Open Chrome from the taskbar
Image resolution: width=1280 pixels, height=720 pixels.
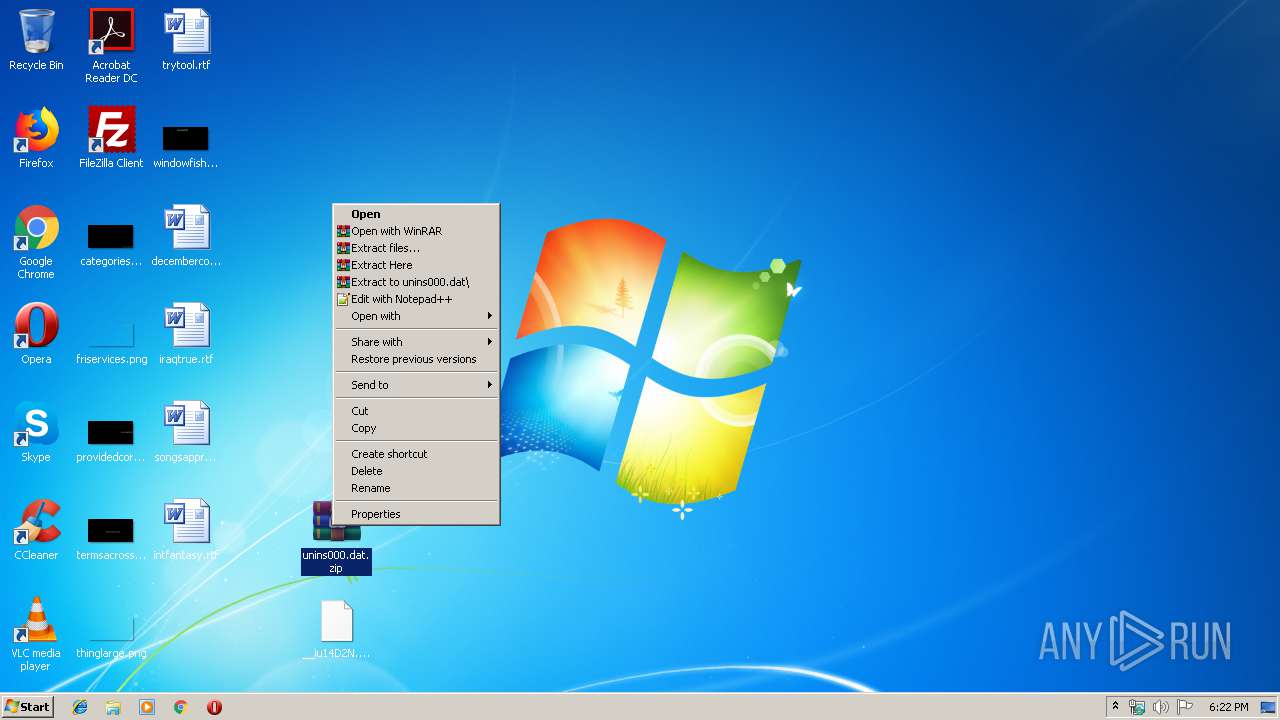[181, 707]
